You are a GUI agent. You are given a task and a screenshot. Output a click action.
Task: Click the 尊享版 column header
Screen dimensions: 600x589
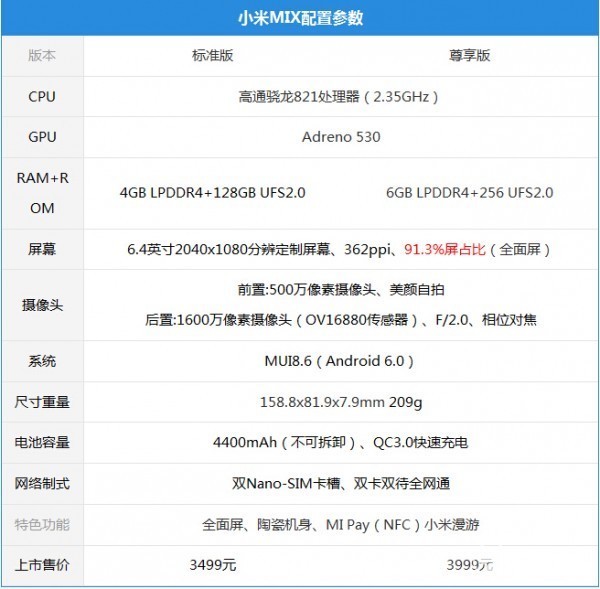[x=470, y=55]
